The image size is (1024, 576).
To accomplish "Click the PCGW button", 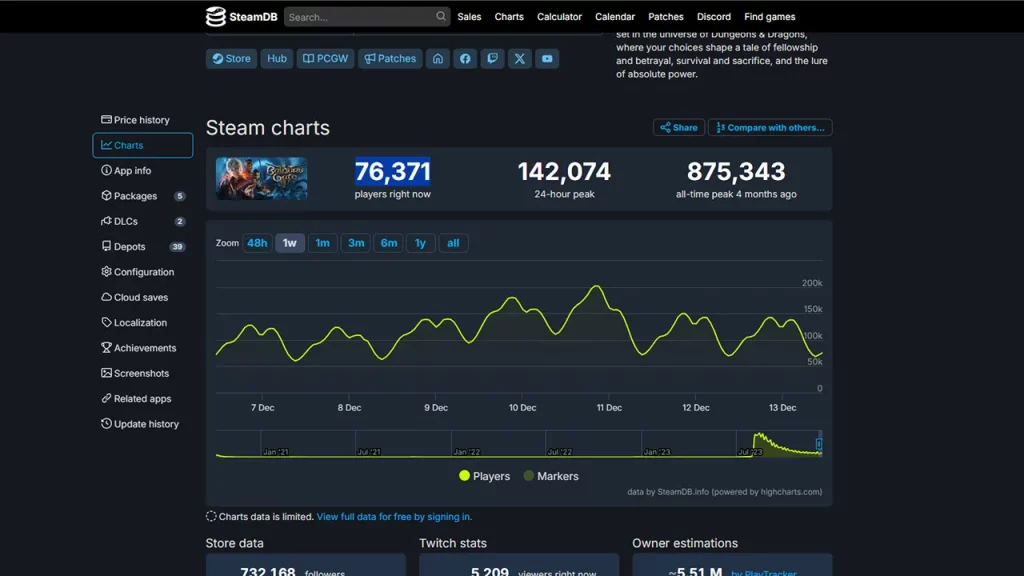I will coord(325,59).
